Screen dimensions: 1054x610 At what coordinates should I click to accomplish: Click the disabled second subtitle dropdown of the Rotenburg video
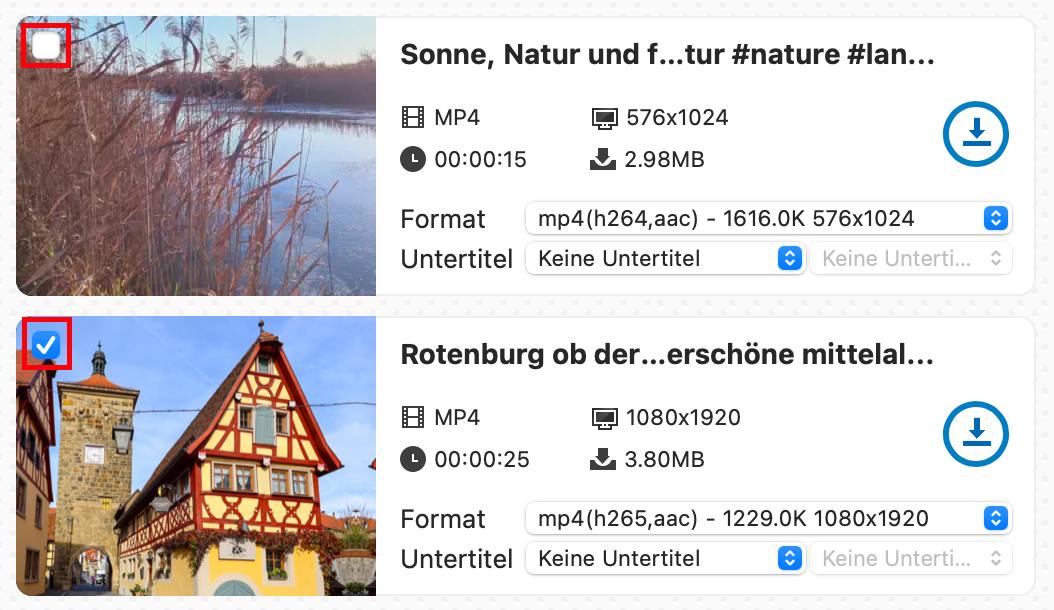910,558
